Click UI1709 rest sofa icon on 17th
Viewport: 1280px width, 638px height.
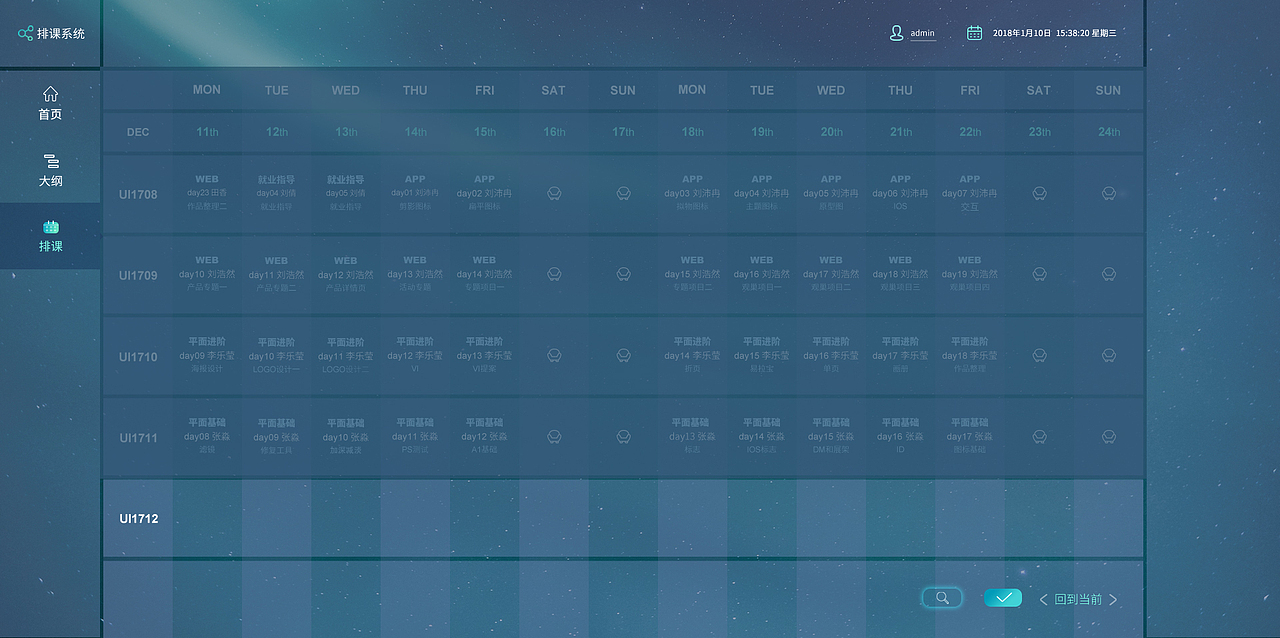[623, 274]
